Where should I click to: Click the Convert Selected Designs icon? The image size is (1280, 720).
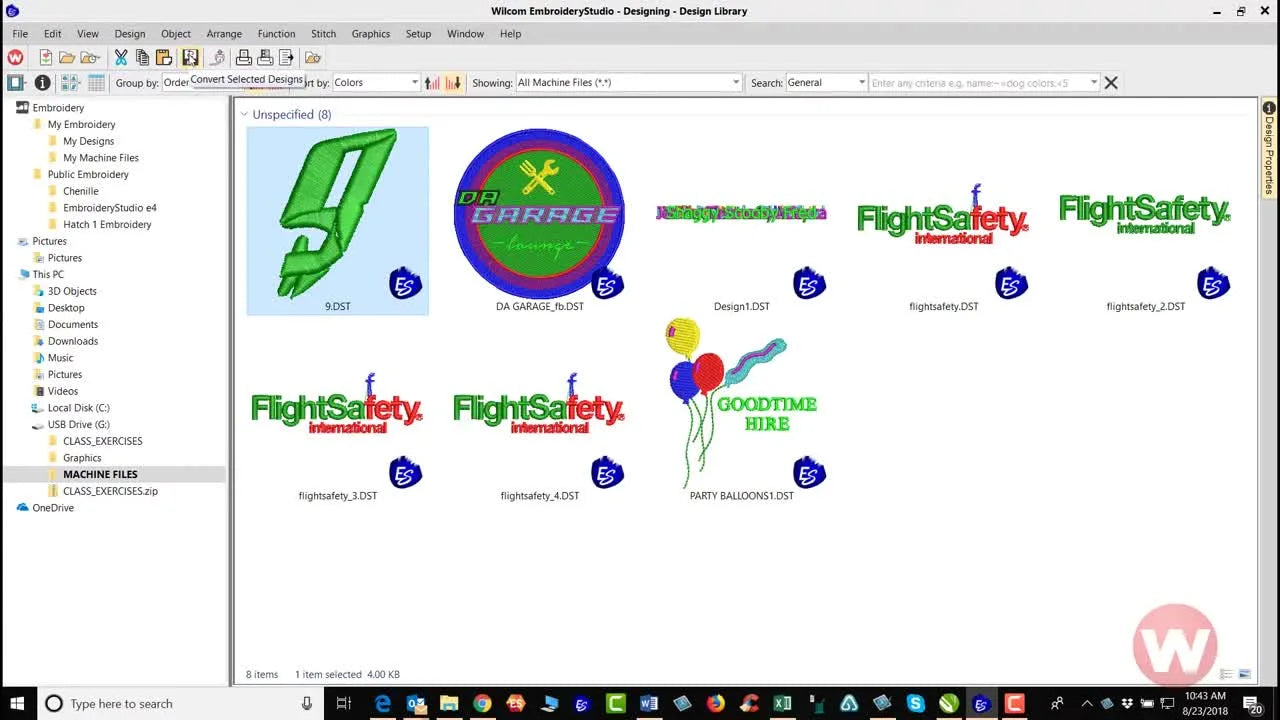pos(190,58)
